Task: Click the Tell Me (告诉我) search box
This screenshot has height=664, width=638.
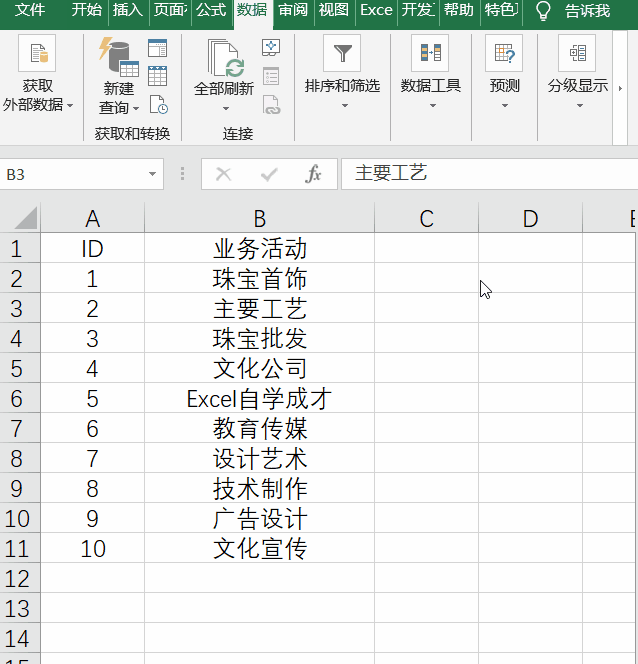Action: (x=587, y=11)
